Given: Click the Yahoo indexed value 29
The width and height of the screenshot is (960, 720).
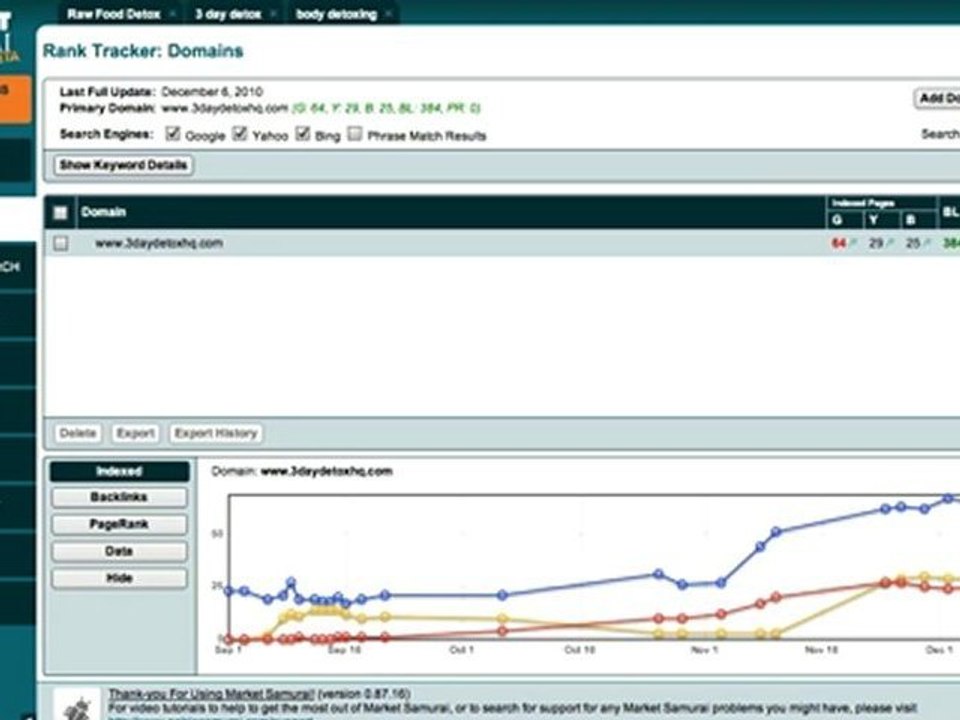Looking at the screenshot, I should 876,243.
